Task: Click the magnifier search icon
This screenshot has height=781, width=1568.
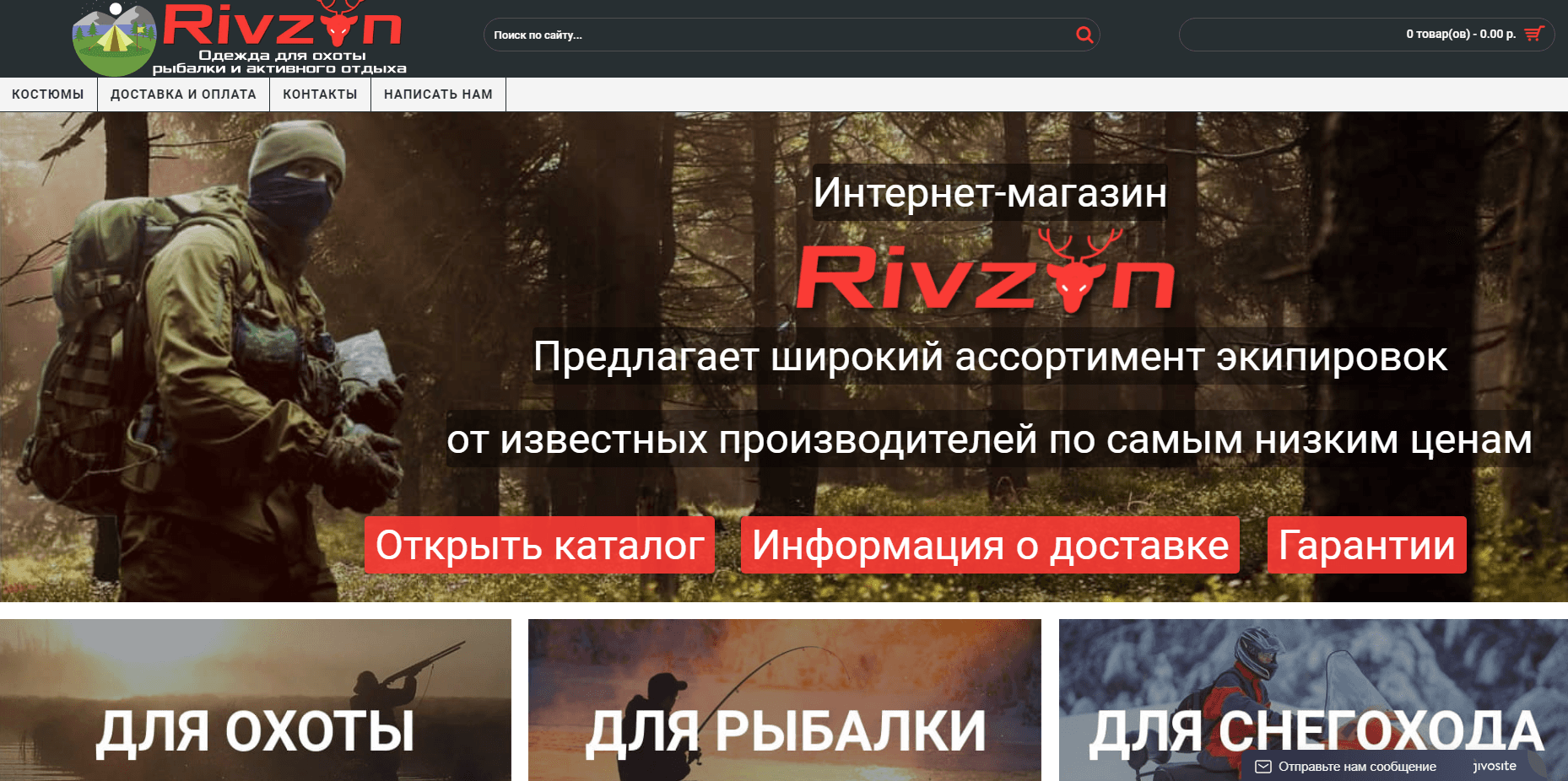Action: click(x=1084, y=35)
